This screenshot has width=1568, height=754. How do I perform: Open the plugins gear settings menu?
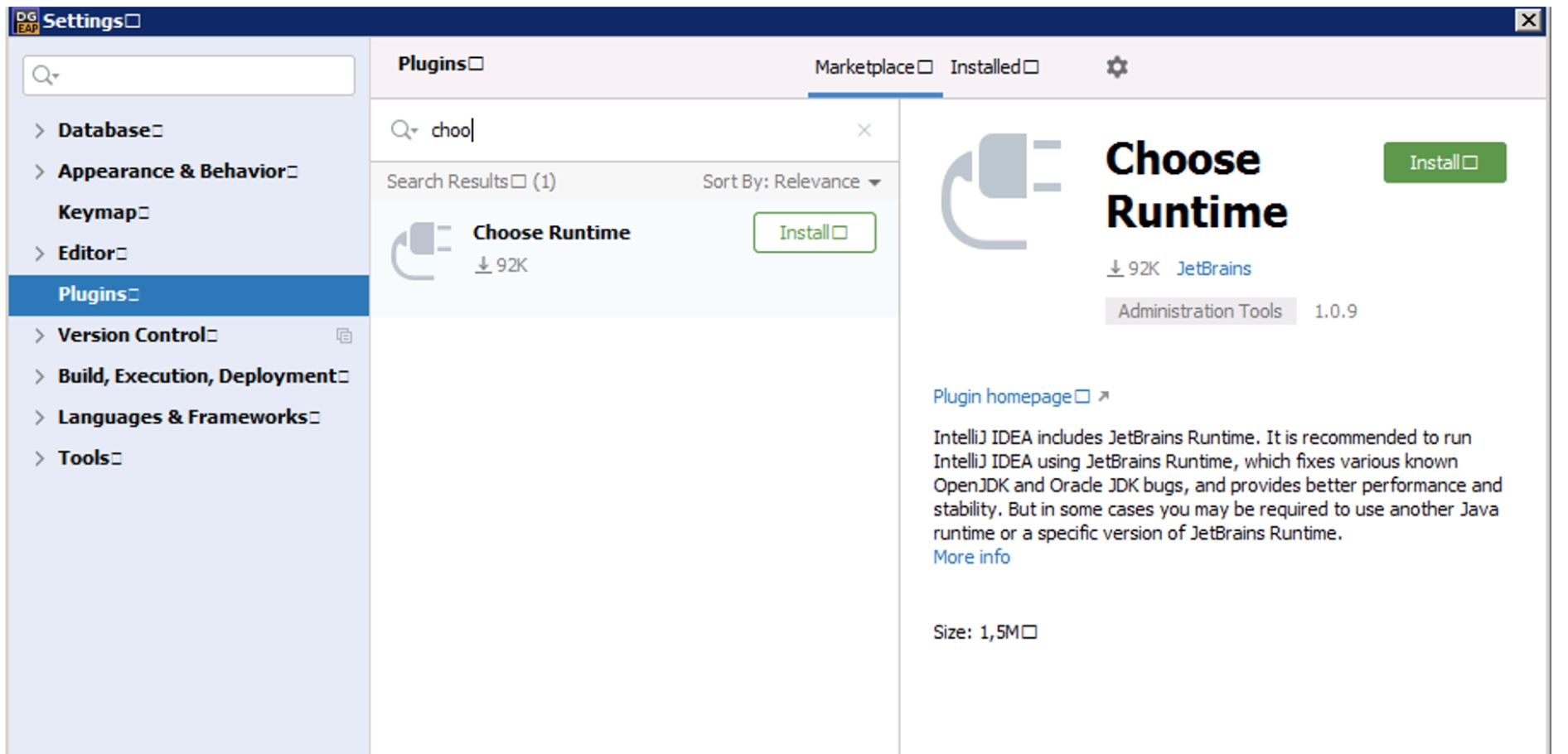(1116, 66)
